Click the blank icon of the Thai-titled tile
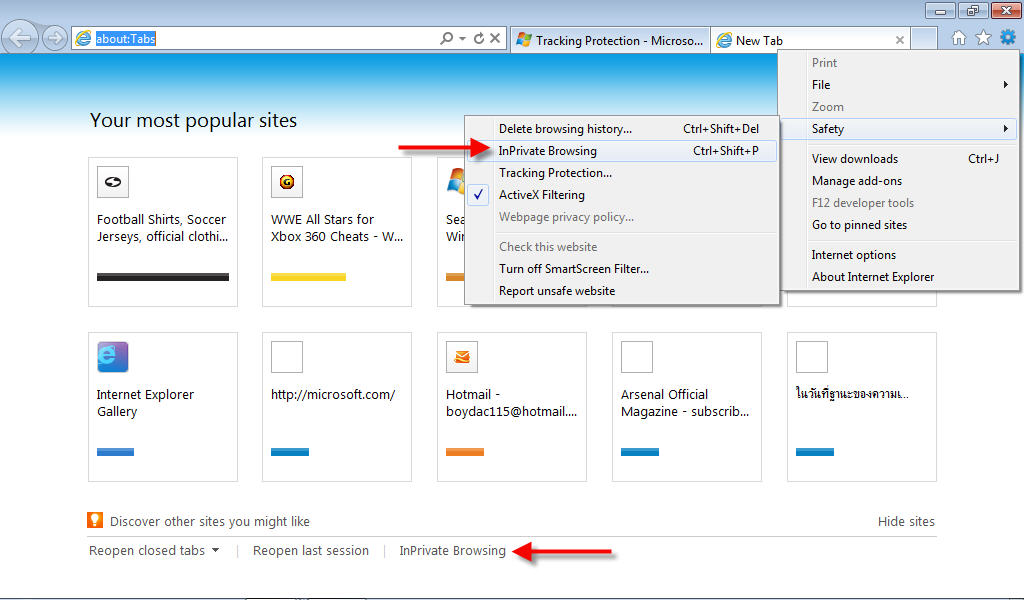The image size is (1024, 600). tap(812, 357)
